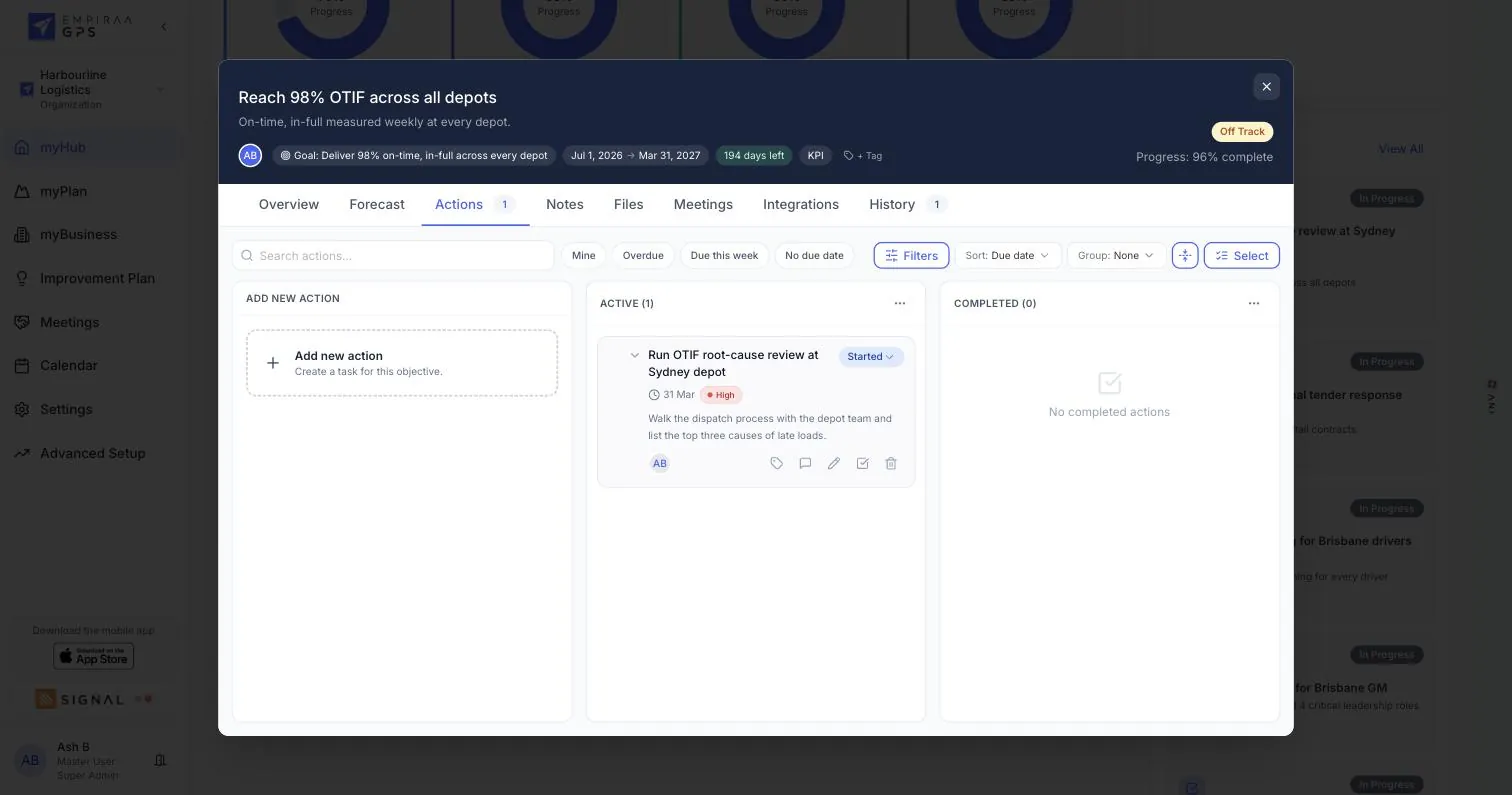Image resolution: width=1512 pixels, height=795 pixels.
Task: Click the Run OTIF root-cause review title
Action: pos(733,363)
